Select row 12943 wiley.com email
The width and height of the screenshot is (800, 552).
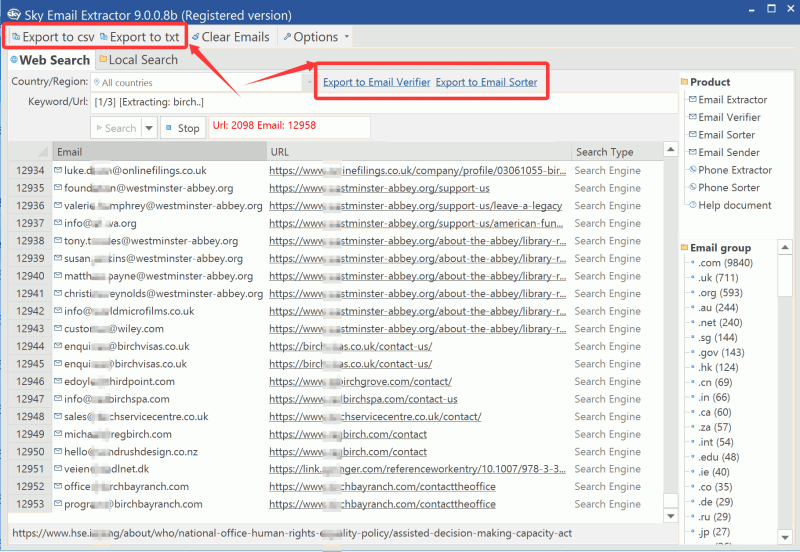pyautogui.click(x=114, y=329)
